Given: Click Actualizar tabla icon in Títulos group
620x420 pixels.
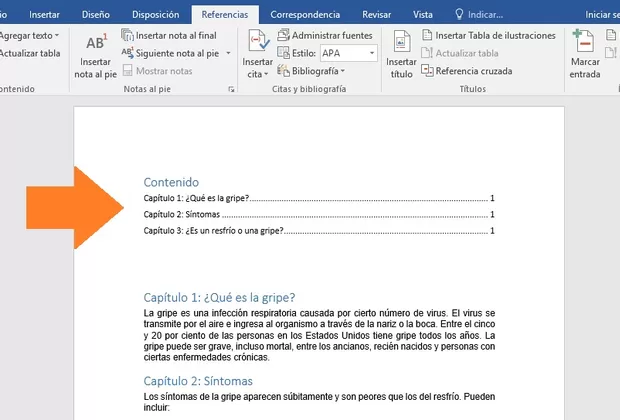Looking at the screenshot, I should (427, 53).
